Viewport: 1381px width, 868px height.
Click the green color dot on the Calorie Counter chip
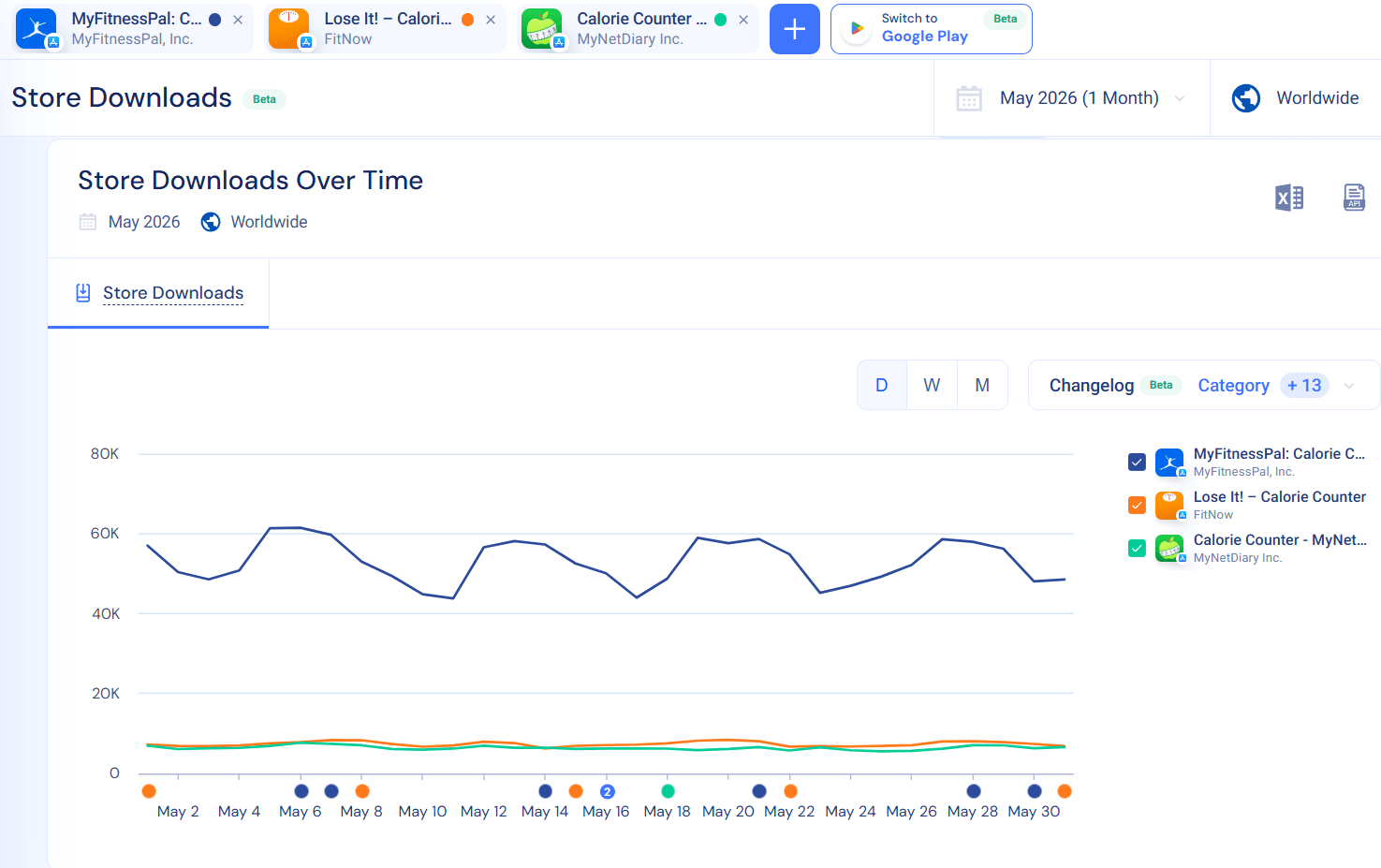coord(721,20)
